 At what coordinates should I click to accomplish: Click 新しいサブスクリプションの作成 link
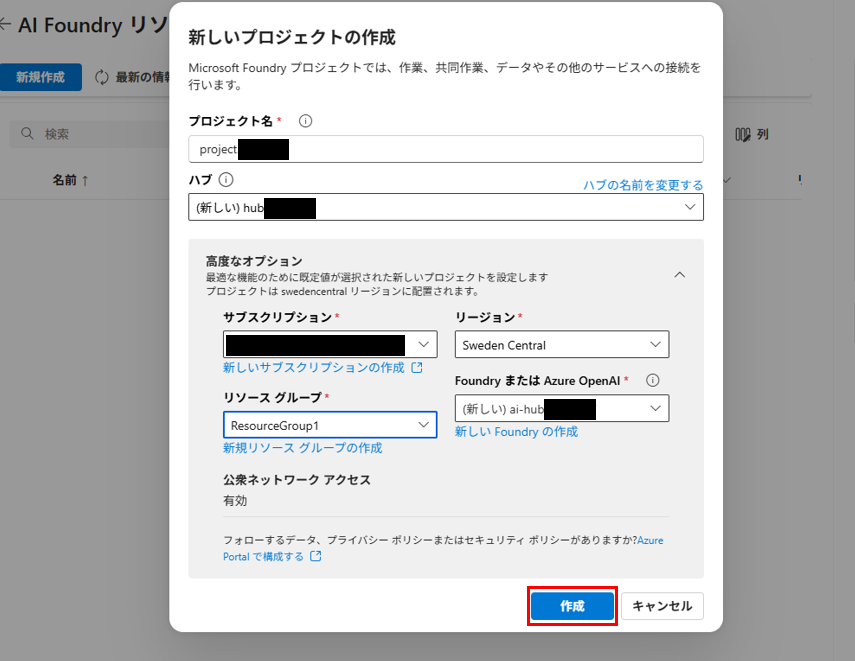tap(314, 368)
